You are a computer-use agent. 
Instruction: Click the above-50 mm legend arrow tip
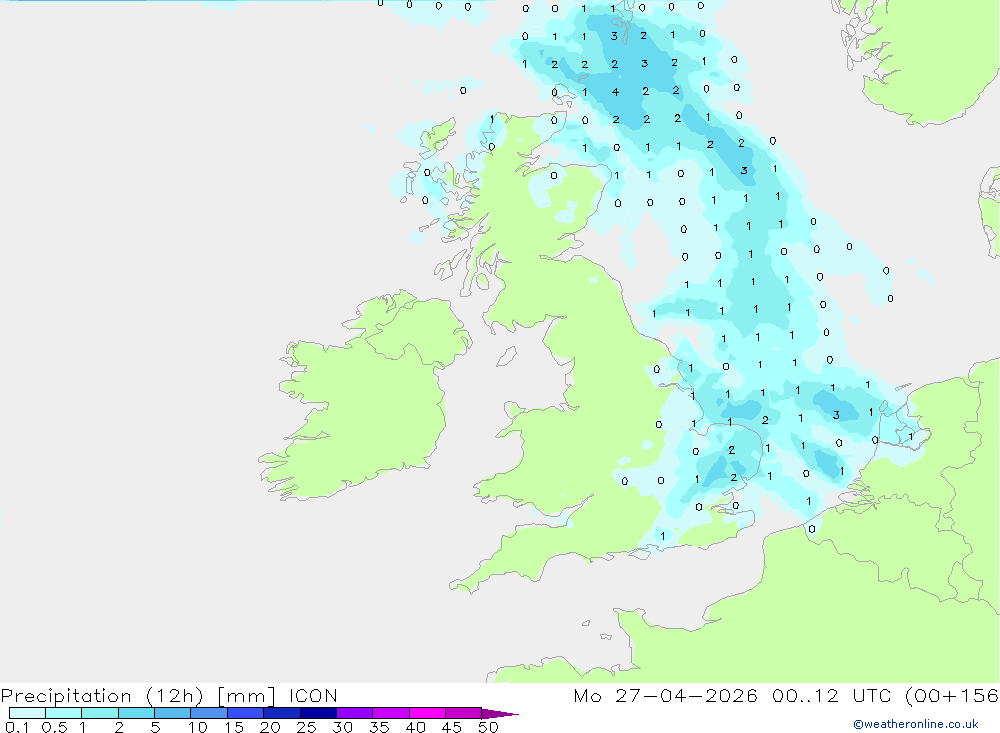point(500,713)
